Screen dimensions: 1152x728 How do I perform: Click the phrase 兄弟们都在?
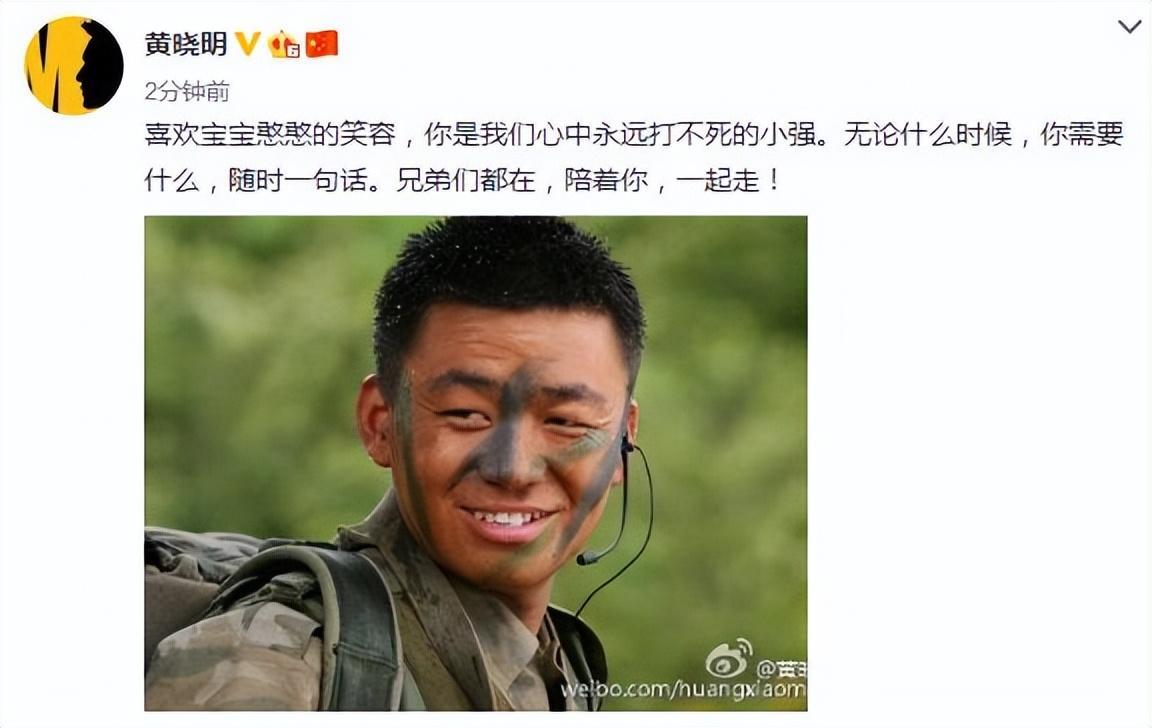(466, 180)
